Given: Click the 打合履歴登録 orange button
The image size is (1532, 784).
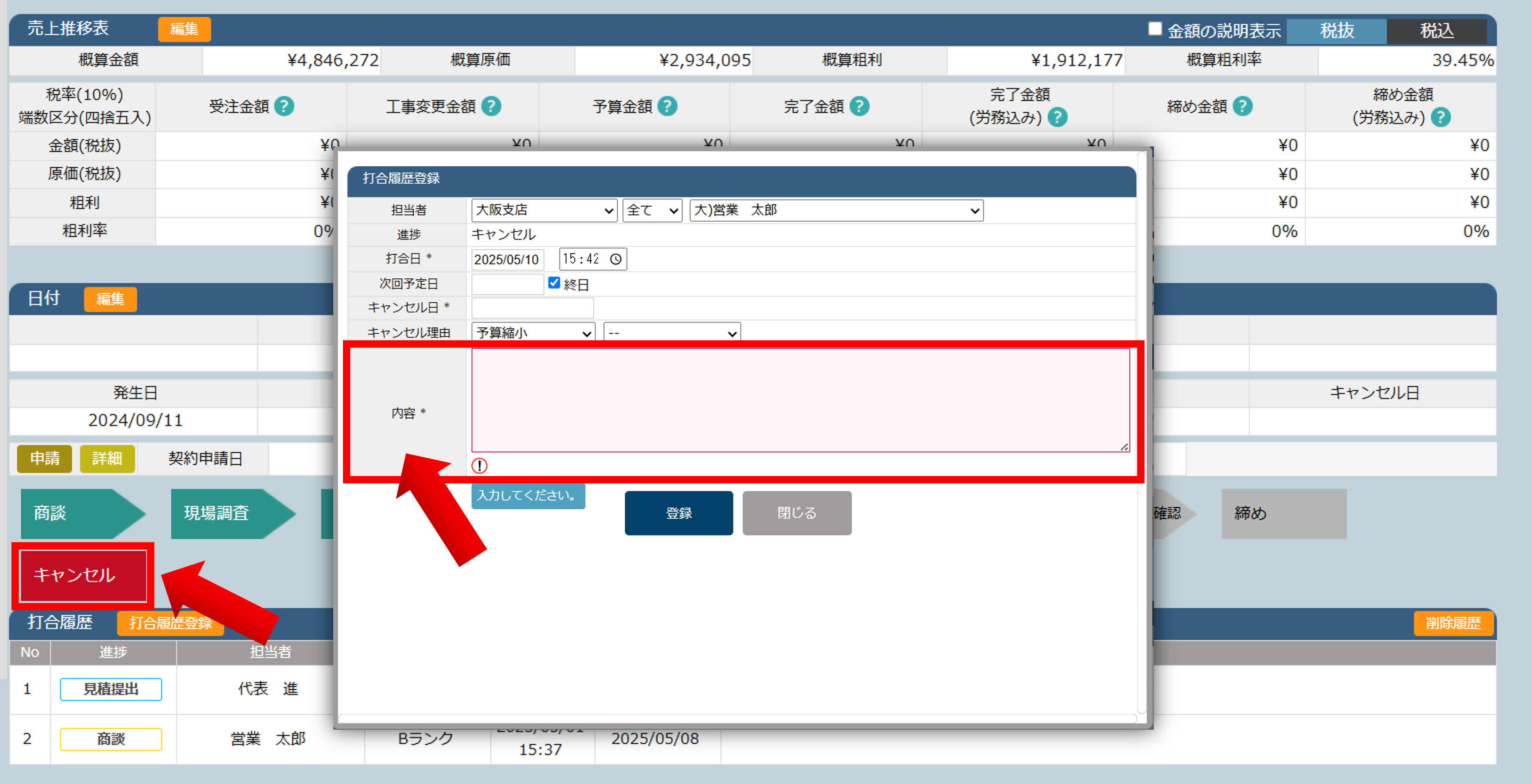Looking at the screenshot, I should (x=171, y=623).
